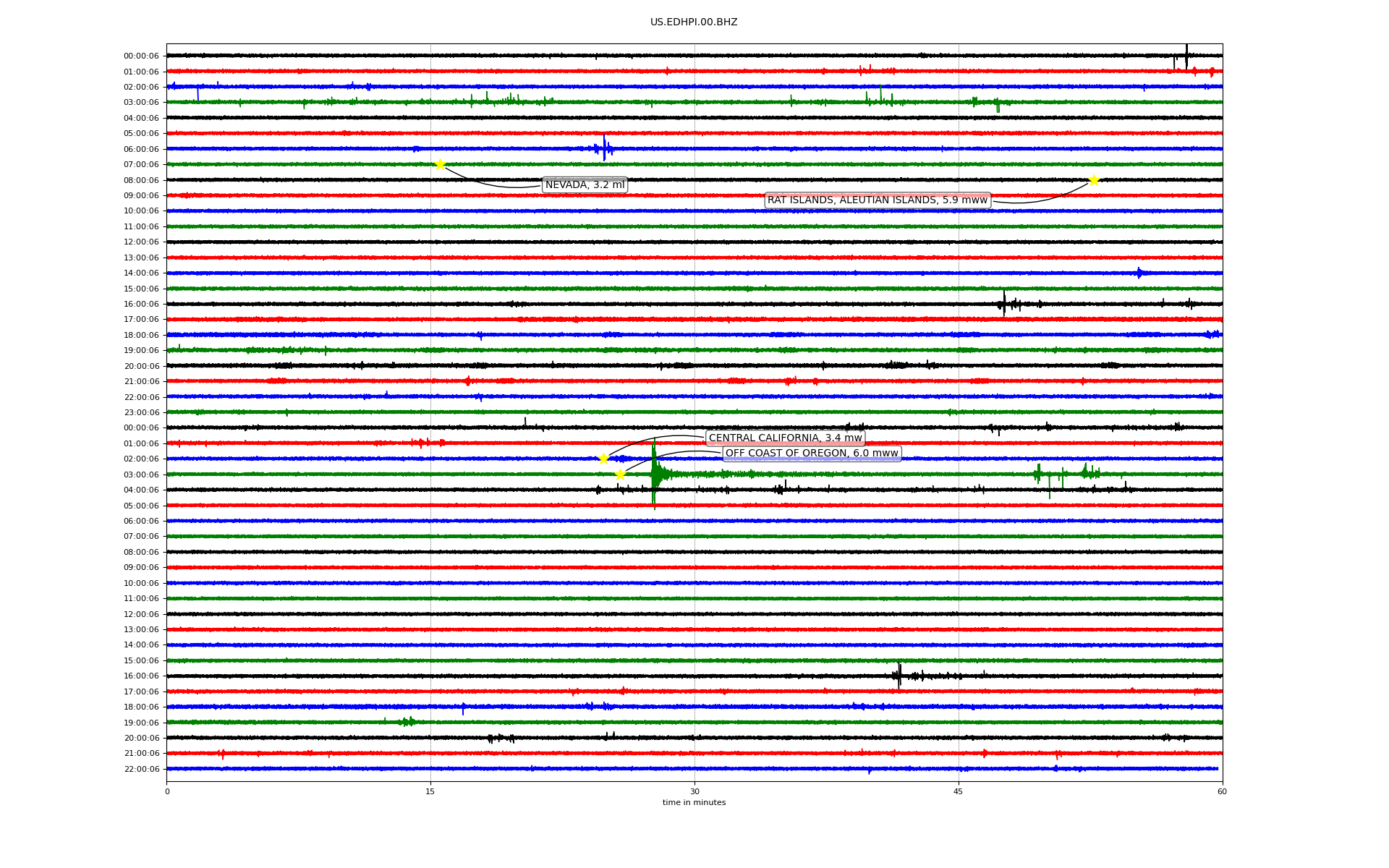
Task: Click the 30 minute x-axis tick label
Action: click(x=694, y=791)
